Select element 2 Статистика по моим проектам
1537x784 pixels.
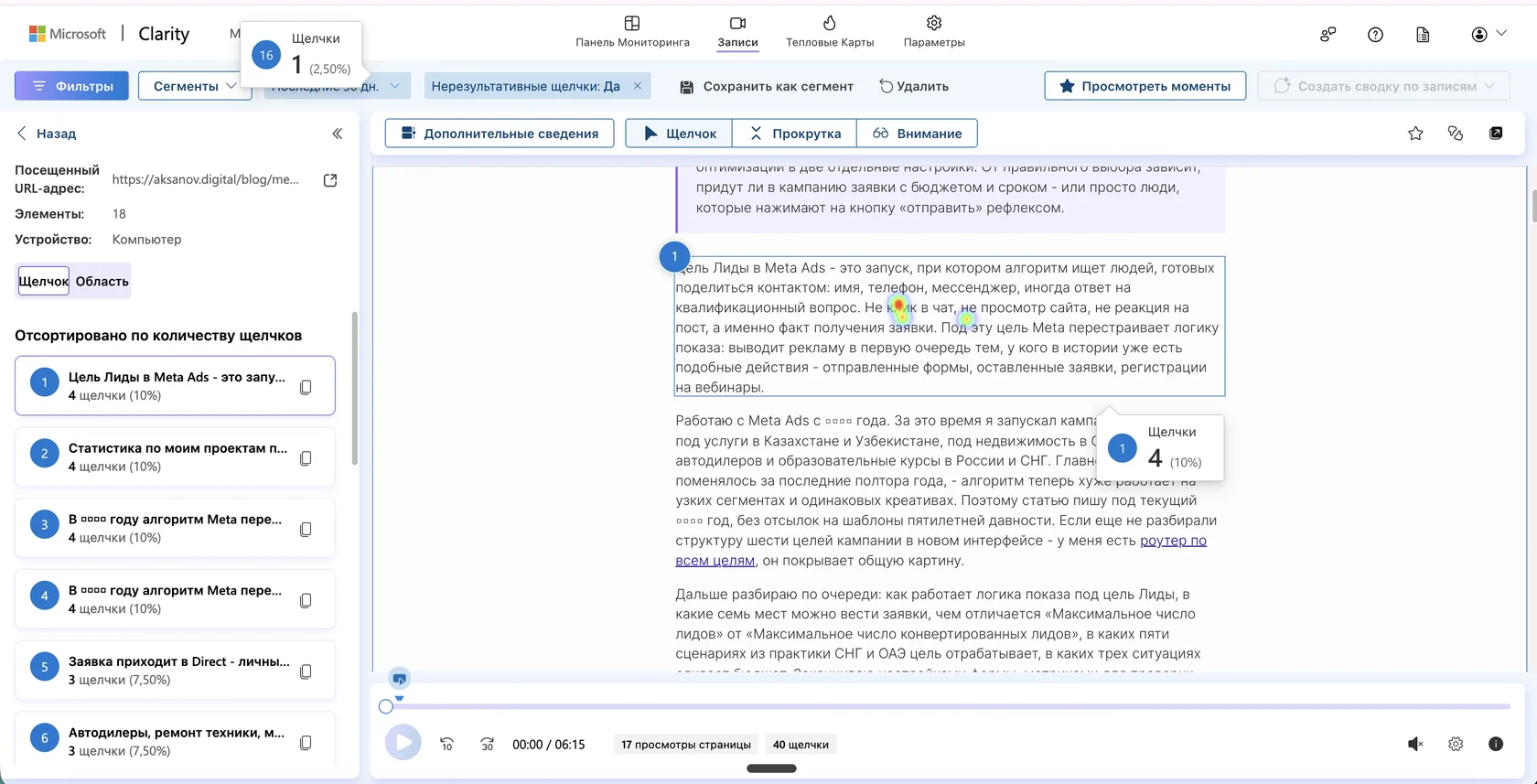tap(175, 456)
